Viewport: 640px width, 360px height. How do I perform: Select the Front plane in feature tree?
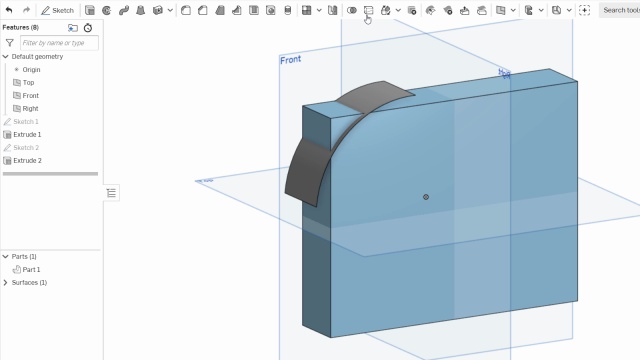tap(31, 96)
